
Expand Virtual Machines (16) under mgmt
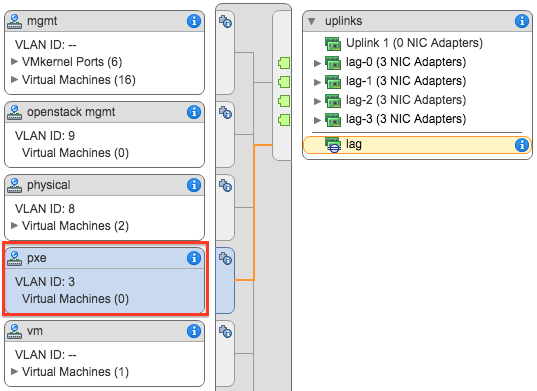tap(14, 80)
